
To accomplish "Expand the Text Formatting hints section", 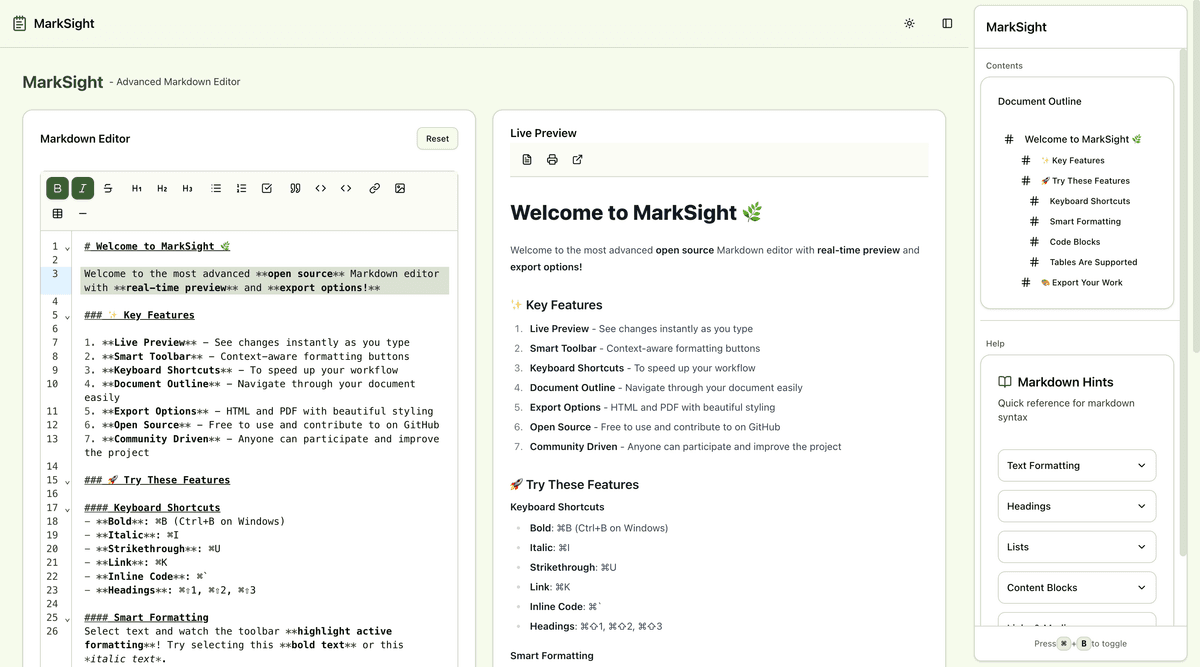I will click(1076, 465).
